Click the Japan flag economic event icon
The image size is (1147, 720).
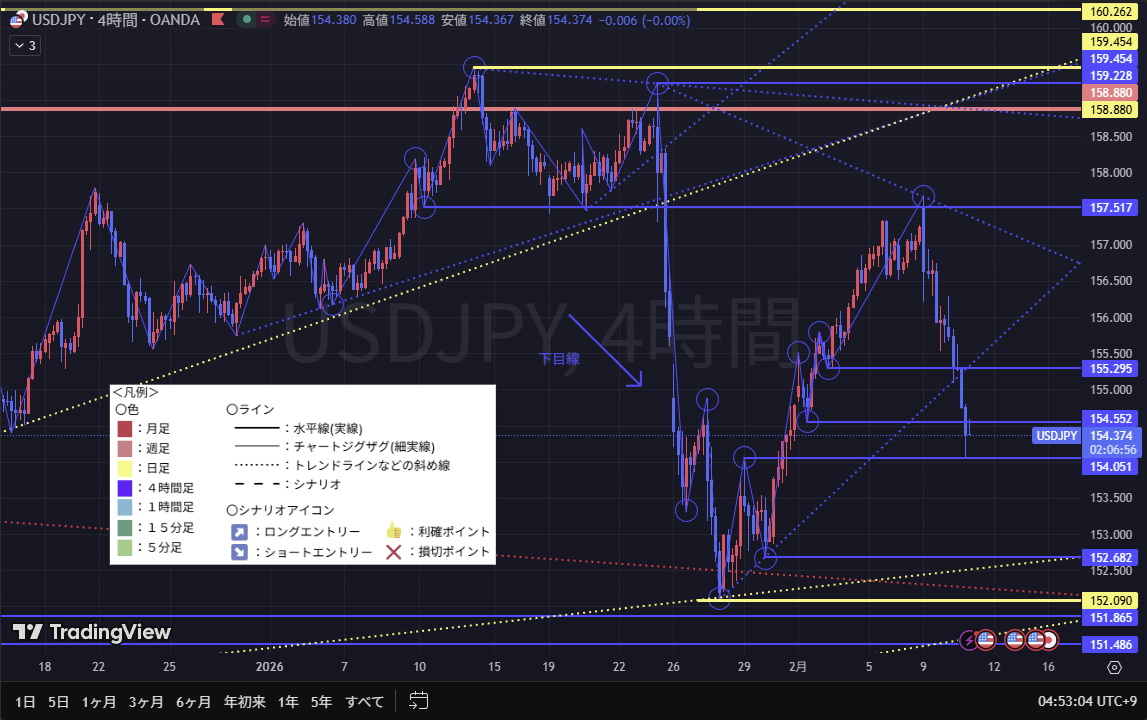point(1051,639)
